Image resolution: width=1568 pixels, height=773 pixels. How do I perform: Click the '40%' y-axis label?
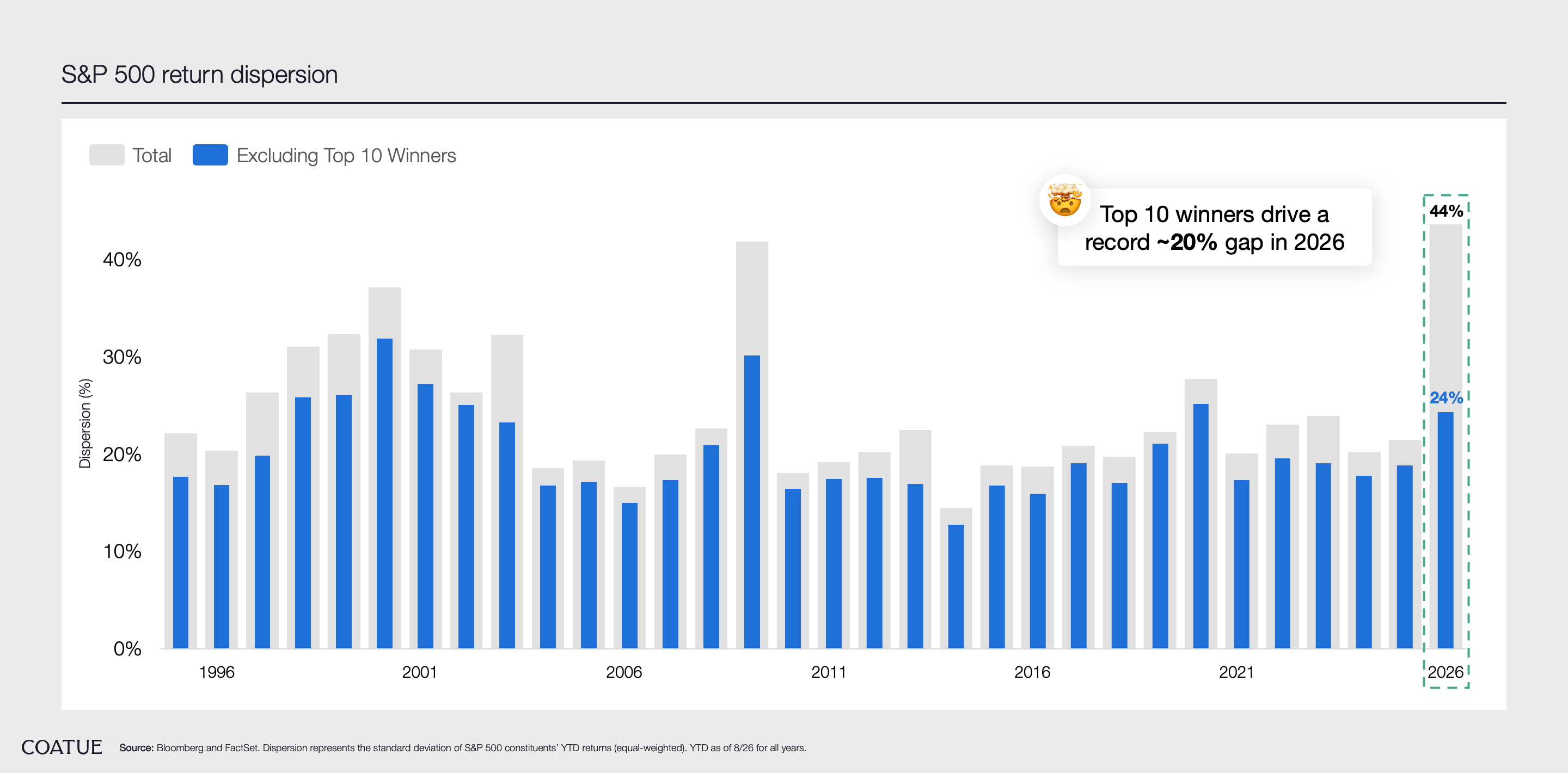pos(122,260)
